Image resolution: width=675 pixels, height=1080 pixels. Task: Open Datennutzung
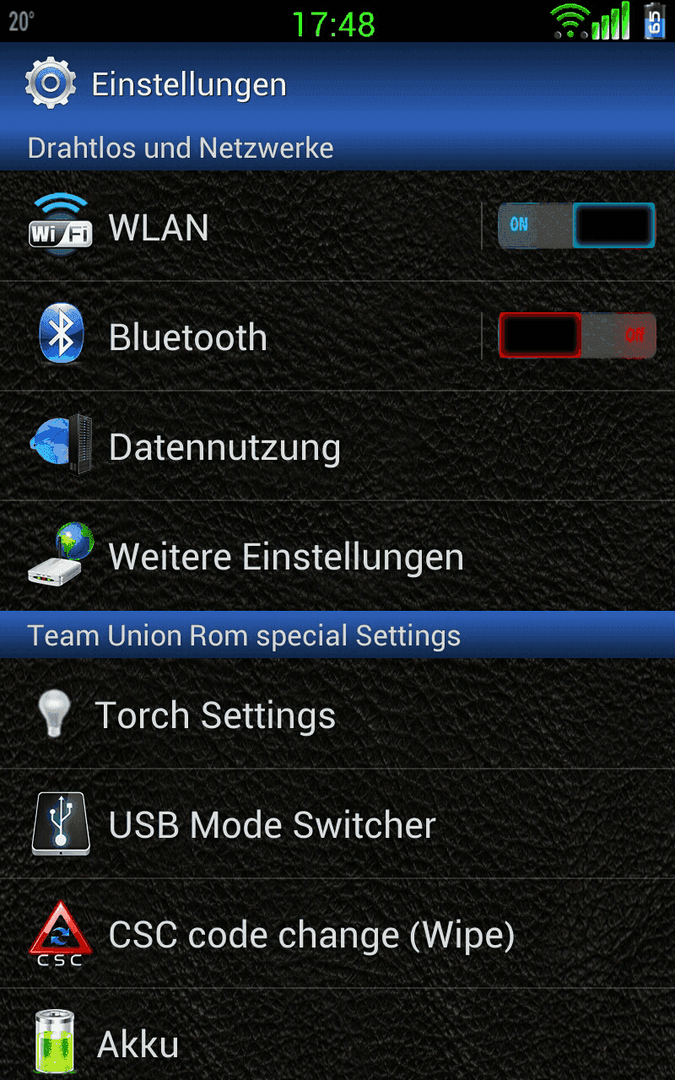point(338,446)
